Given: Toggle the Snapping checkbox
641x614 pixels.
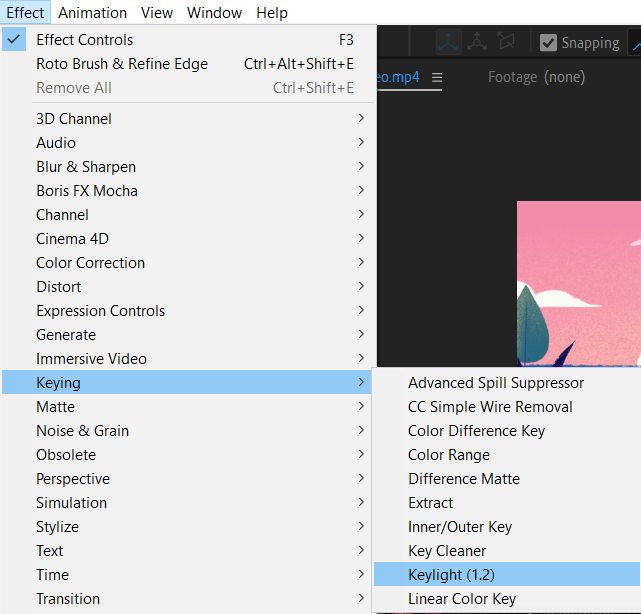Looking at the screenshot, I should pos(548,43).
